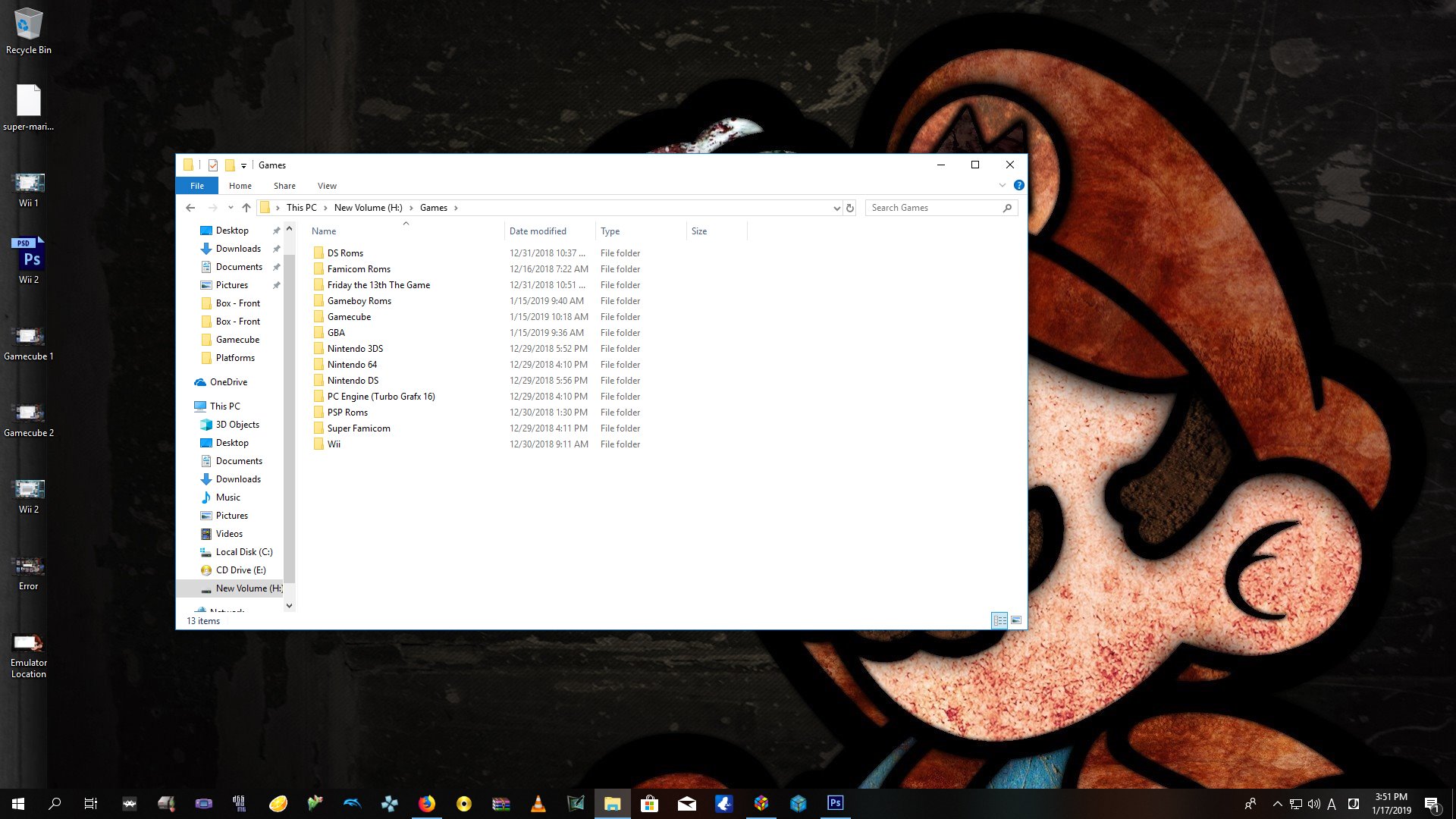Open the Dolphin emulator taskbar icon
Image resolution: width=1456 pixels, height=819 pixels.
(353, 804)
